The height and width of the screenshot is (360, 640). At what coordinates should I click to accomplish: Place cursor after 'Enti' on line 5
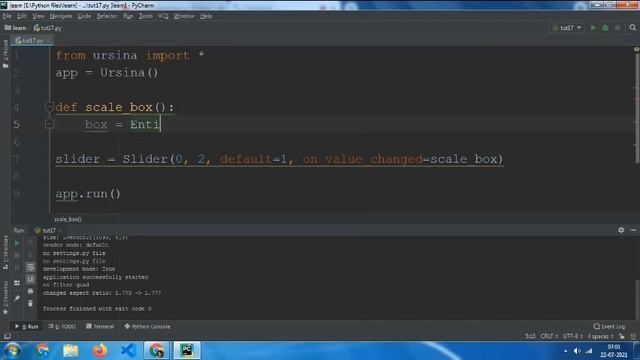161,124
